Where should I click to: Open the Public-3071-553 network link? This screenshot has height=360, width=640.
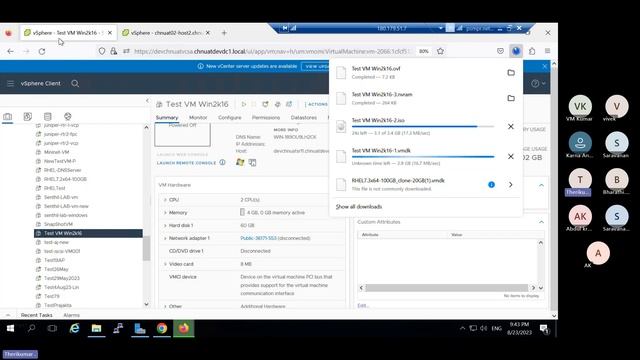(x=258, y=238)
